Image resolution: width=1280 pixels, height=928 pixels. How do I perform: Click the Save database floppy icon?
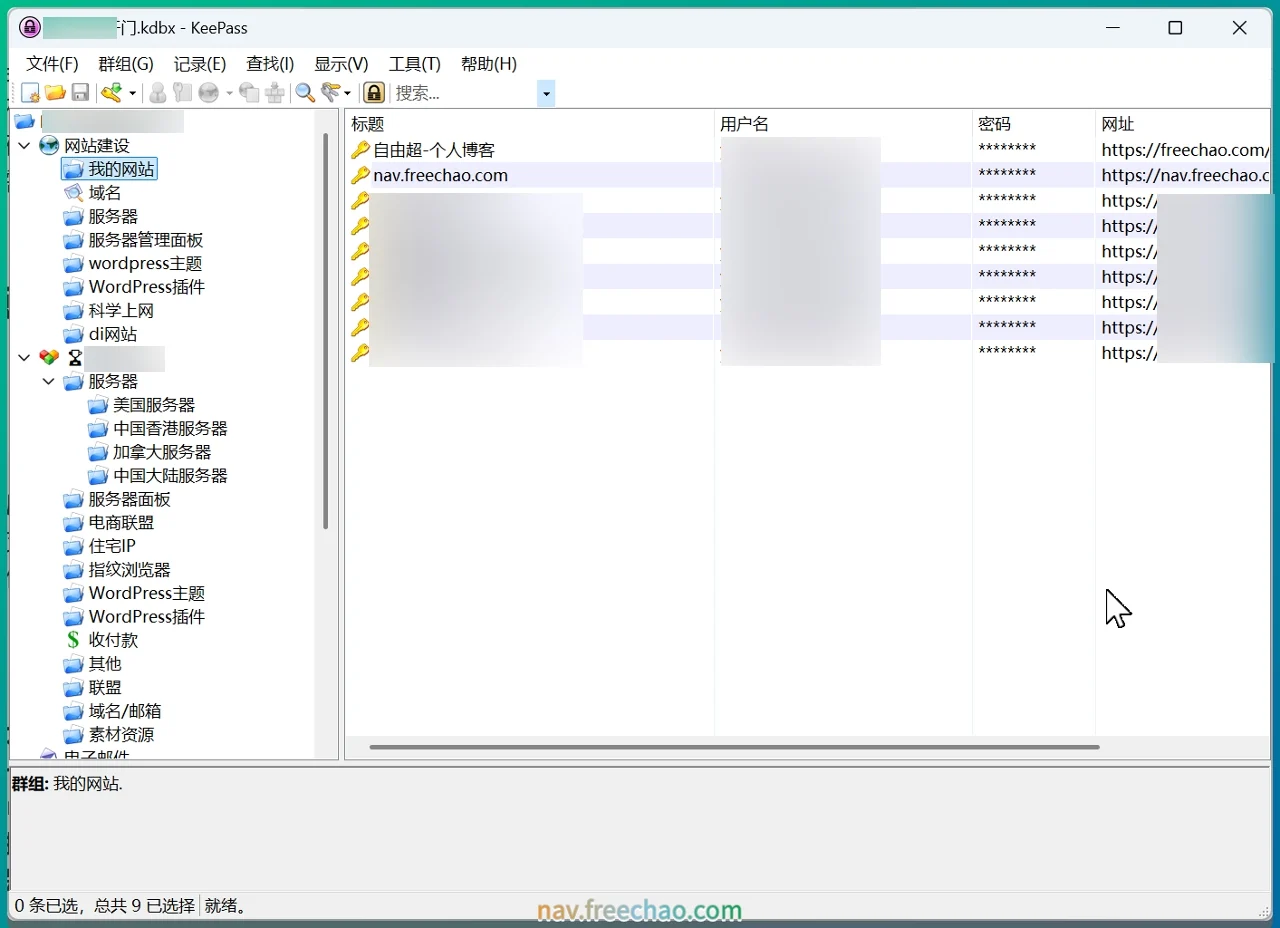(80, 93)
